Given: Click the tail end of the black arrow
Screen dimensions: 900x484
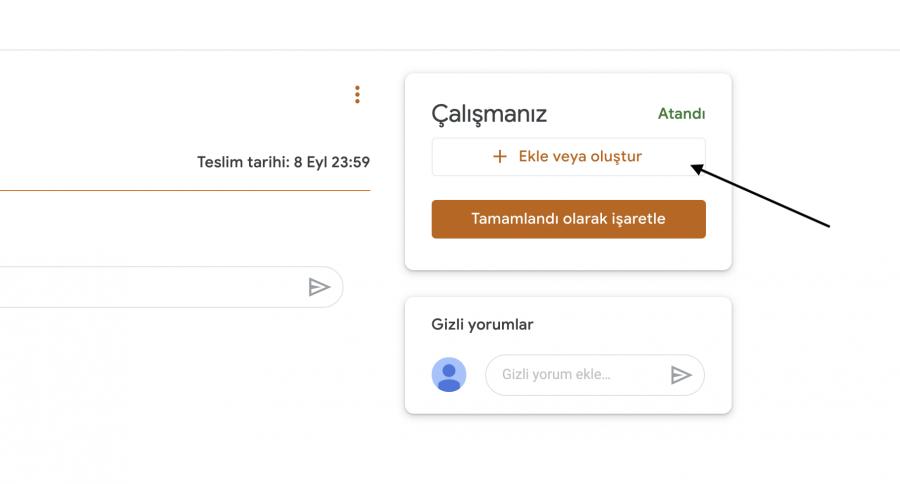Looking at the screenshot, I should (x=827, y=225).
